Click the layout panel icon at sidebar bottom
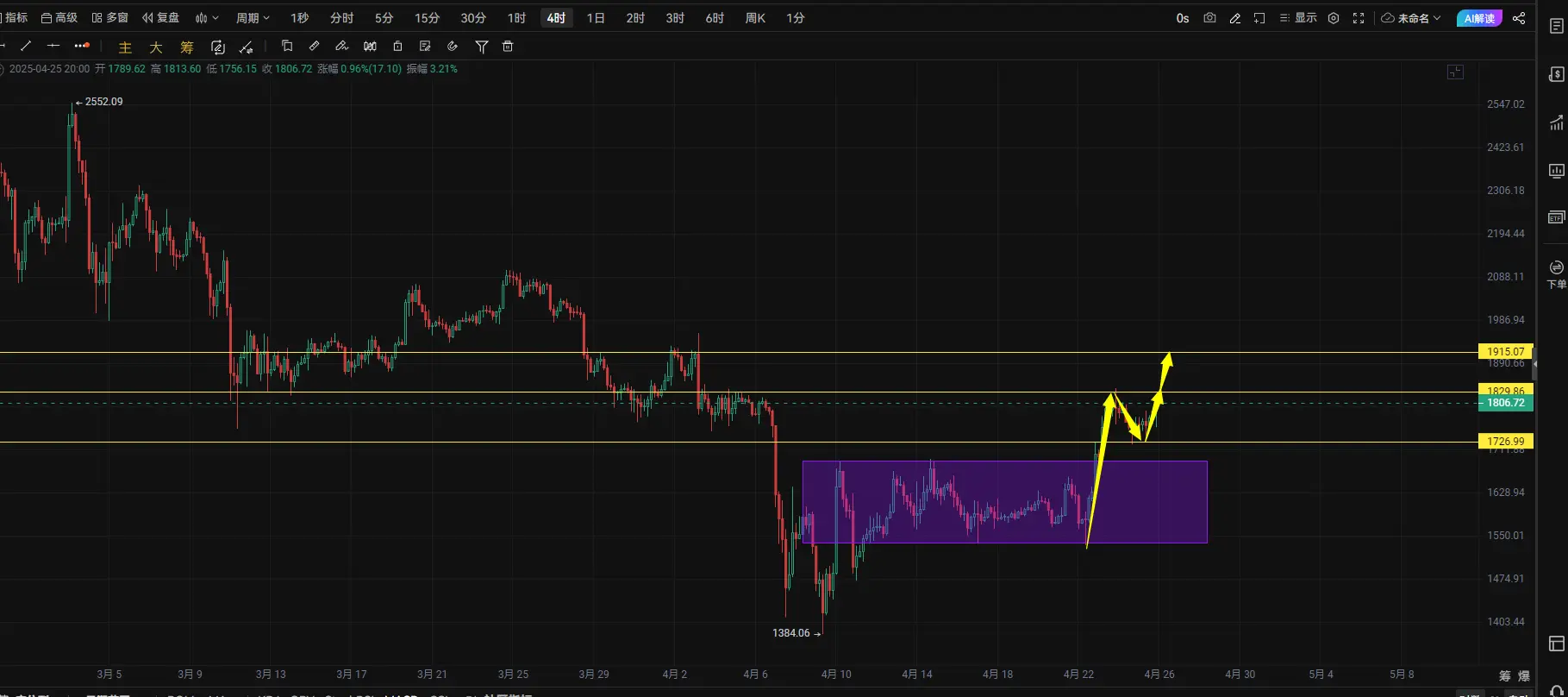 point(1556,644)
